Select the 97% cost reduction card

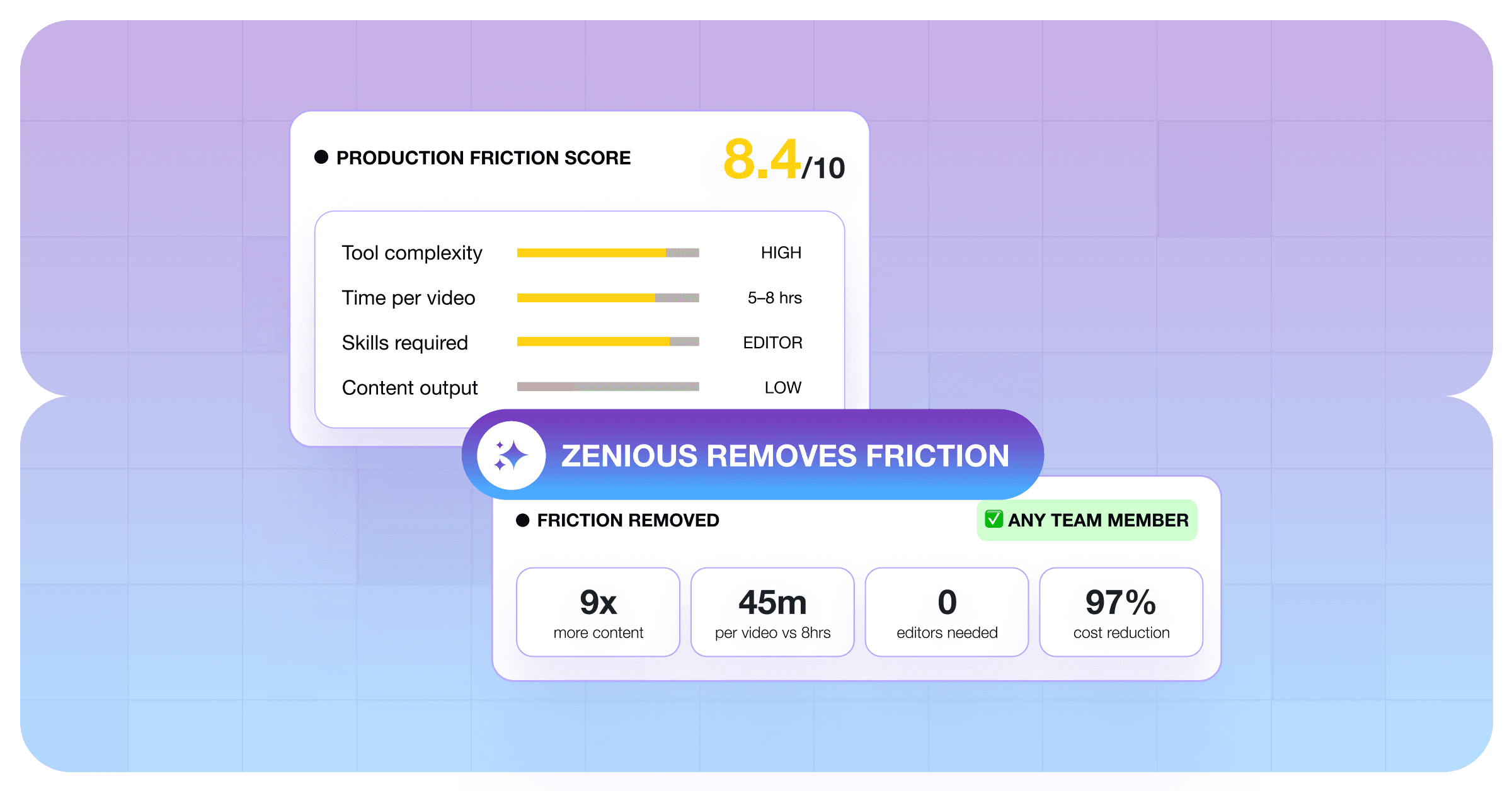point(1121,612)
